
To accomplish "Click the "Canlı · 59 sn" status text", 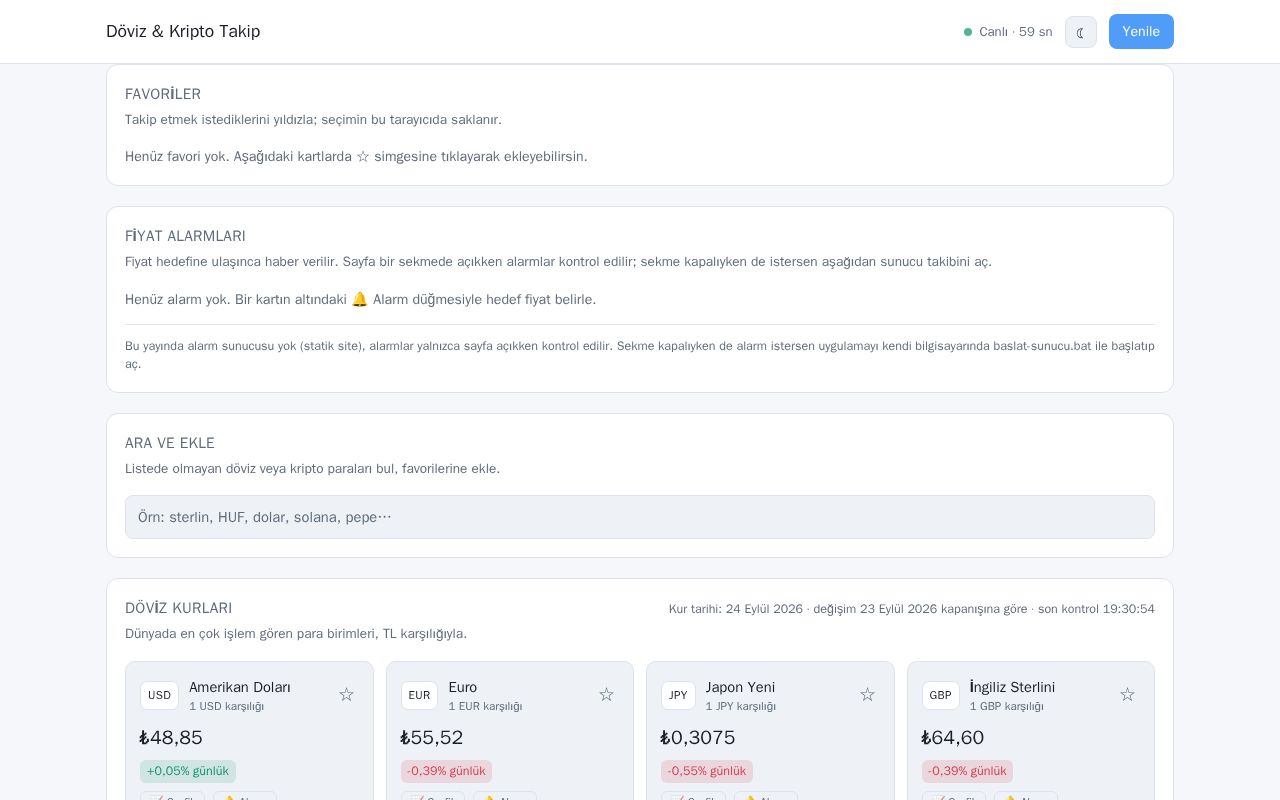I will [x=1016, y=32].
